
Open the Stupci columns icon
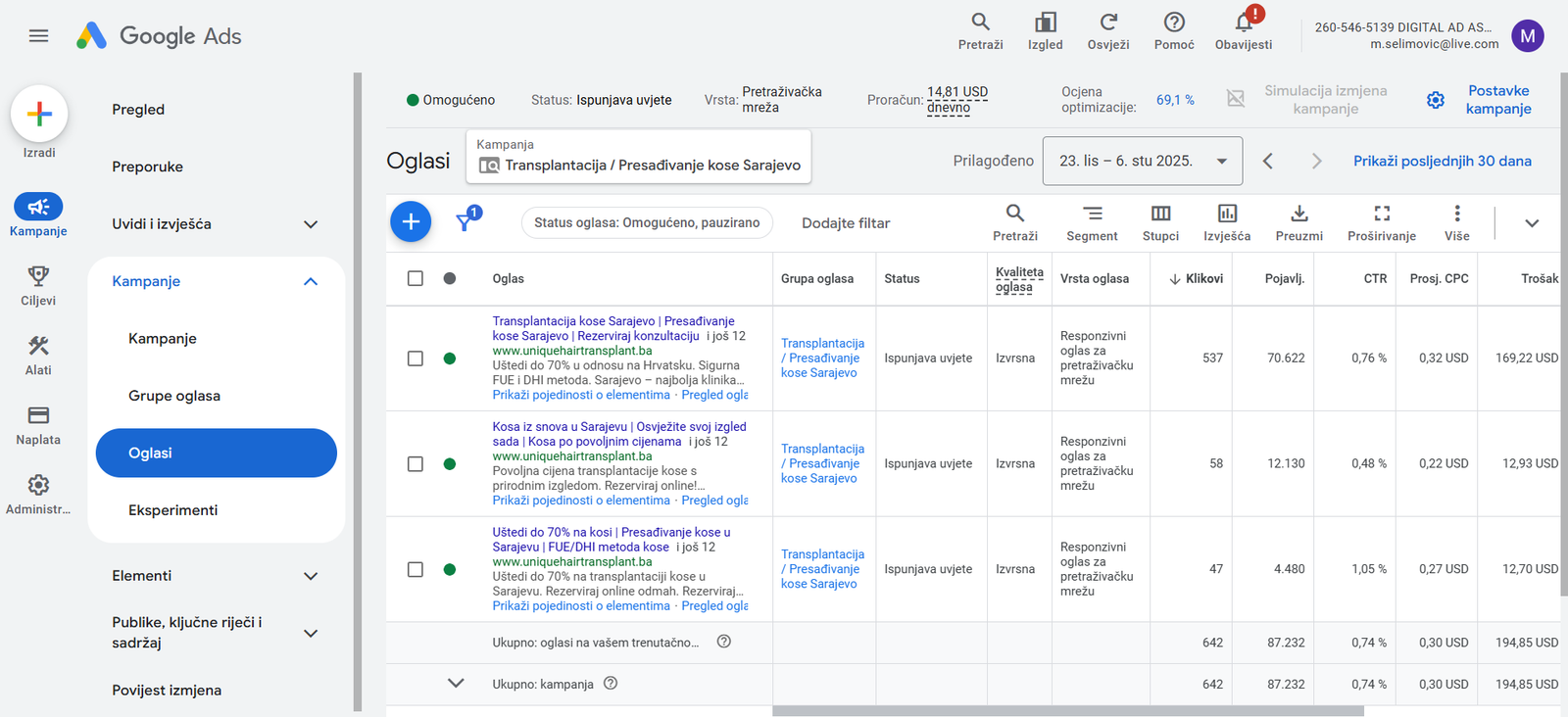tap(1160, 214)
